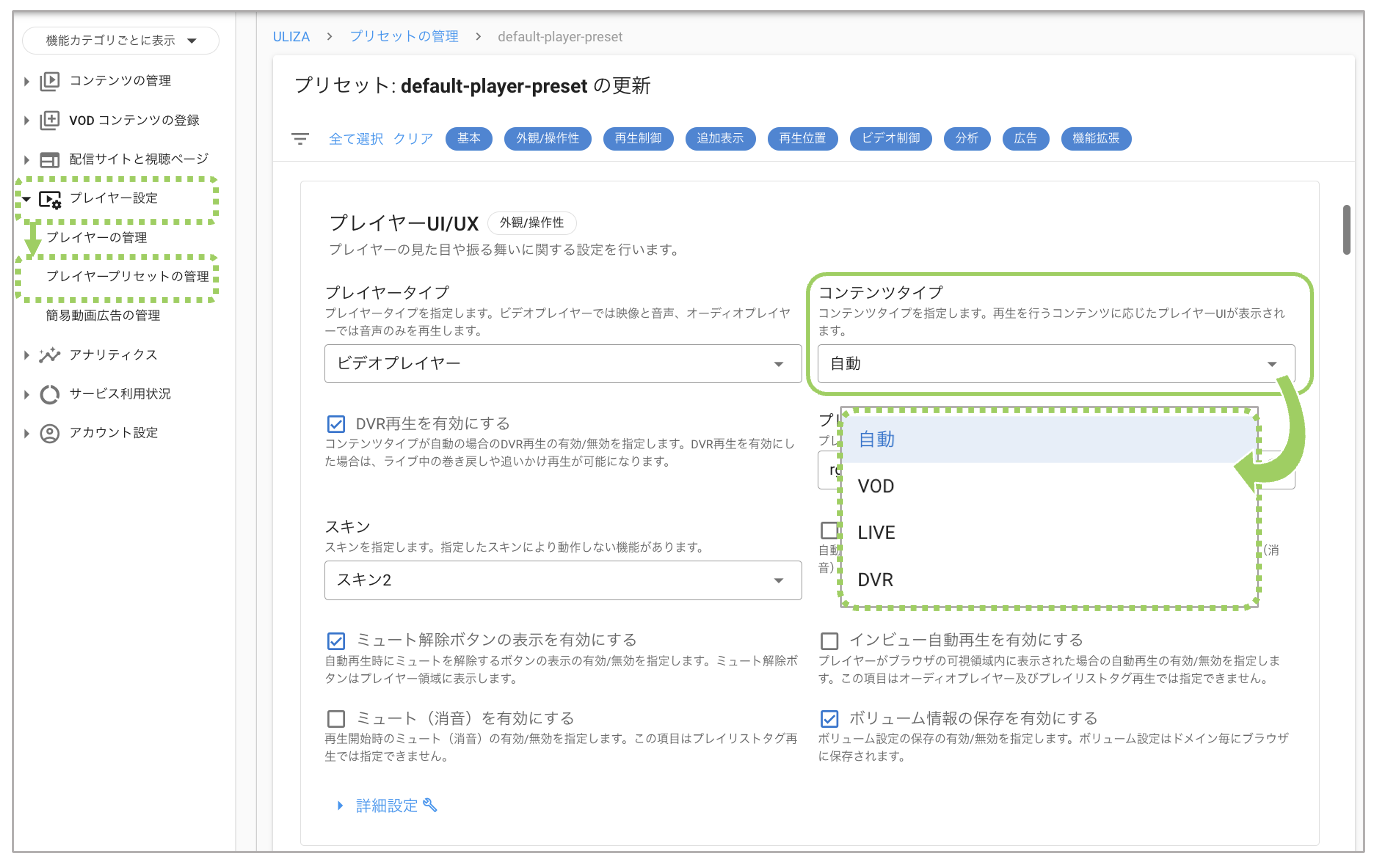Click the プレイヤーUI/UX section heading
This screenshot has height=864, width=1374.
click(x=404, y=224)
